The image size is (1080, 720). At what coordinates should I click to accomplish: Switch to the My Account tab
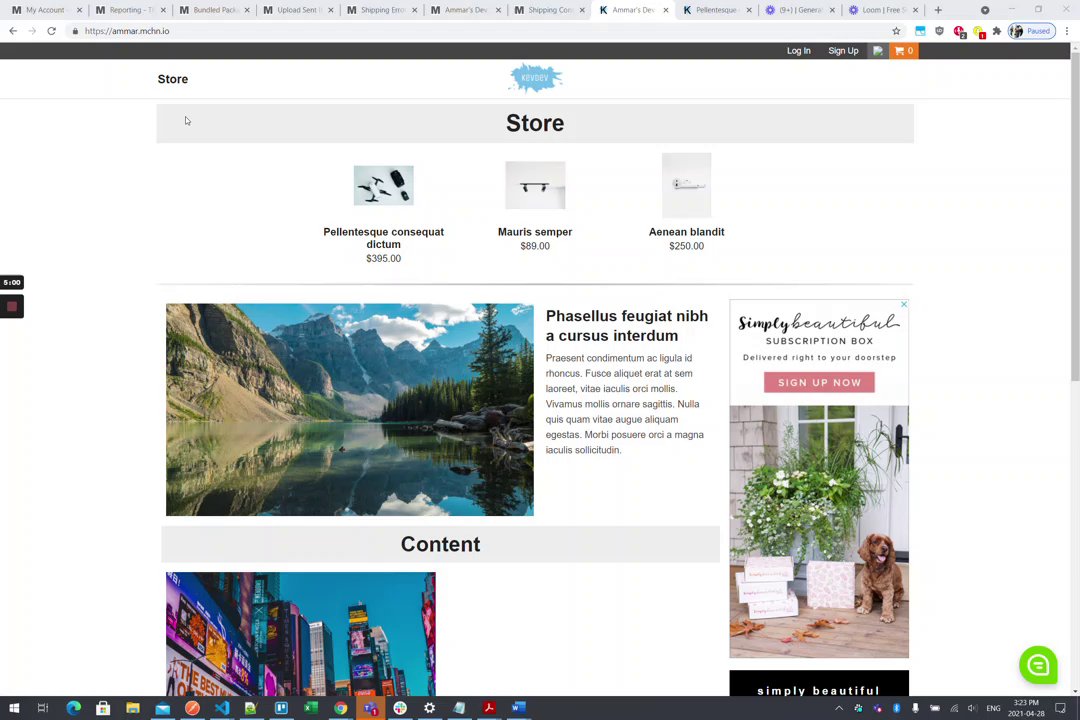point(45,10)
